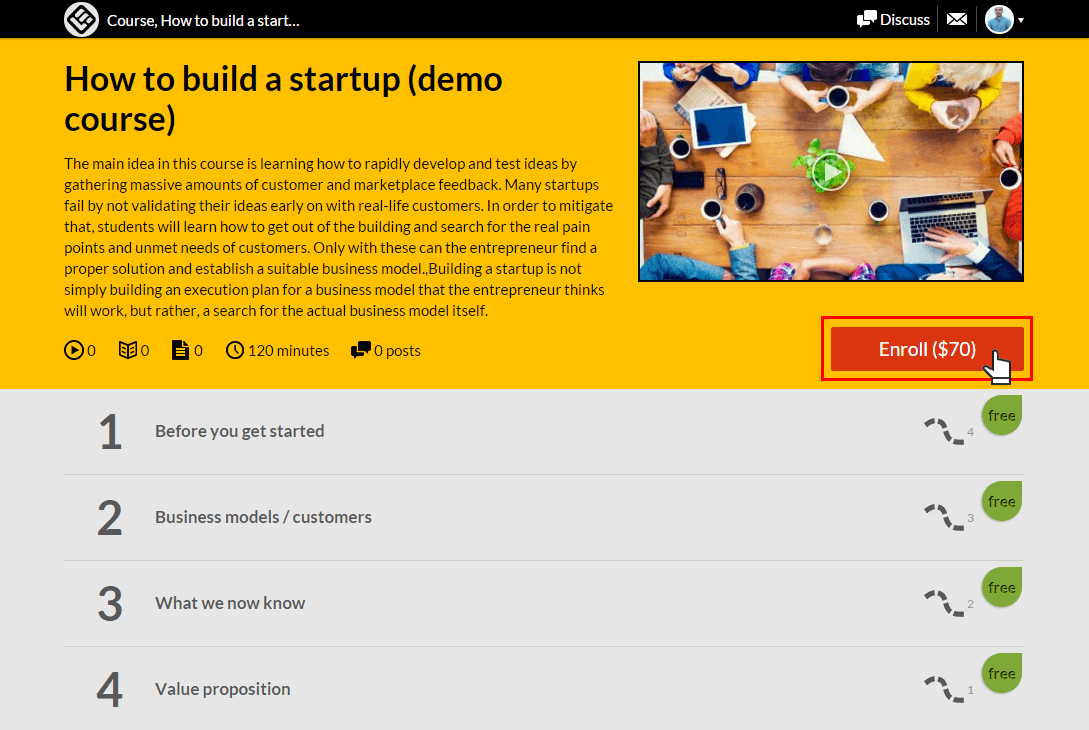Image resolution: width=1089 pixels, height=730 pixels.
Task: Click the user profile avatar
Action: pos(999,19)
